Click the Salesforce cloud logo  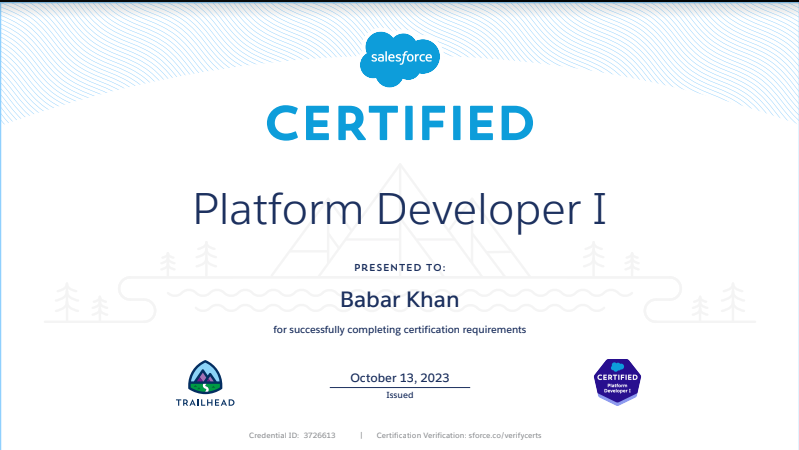point(400,59)
